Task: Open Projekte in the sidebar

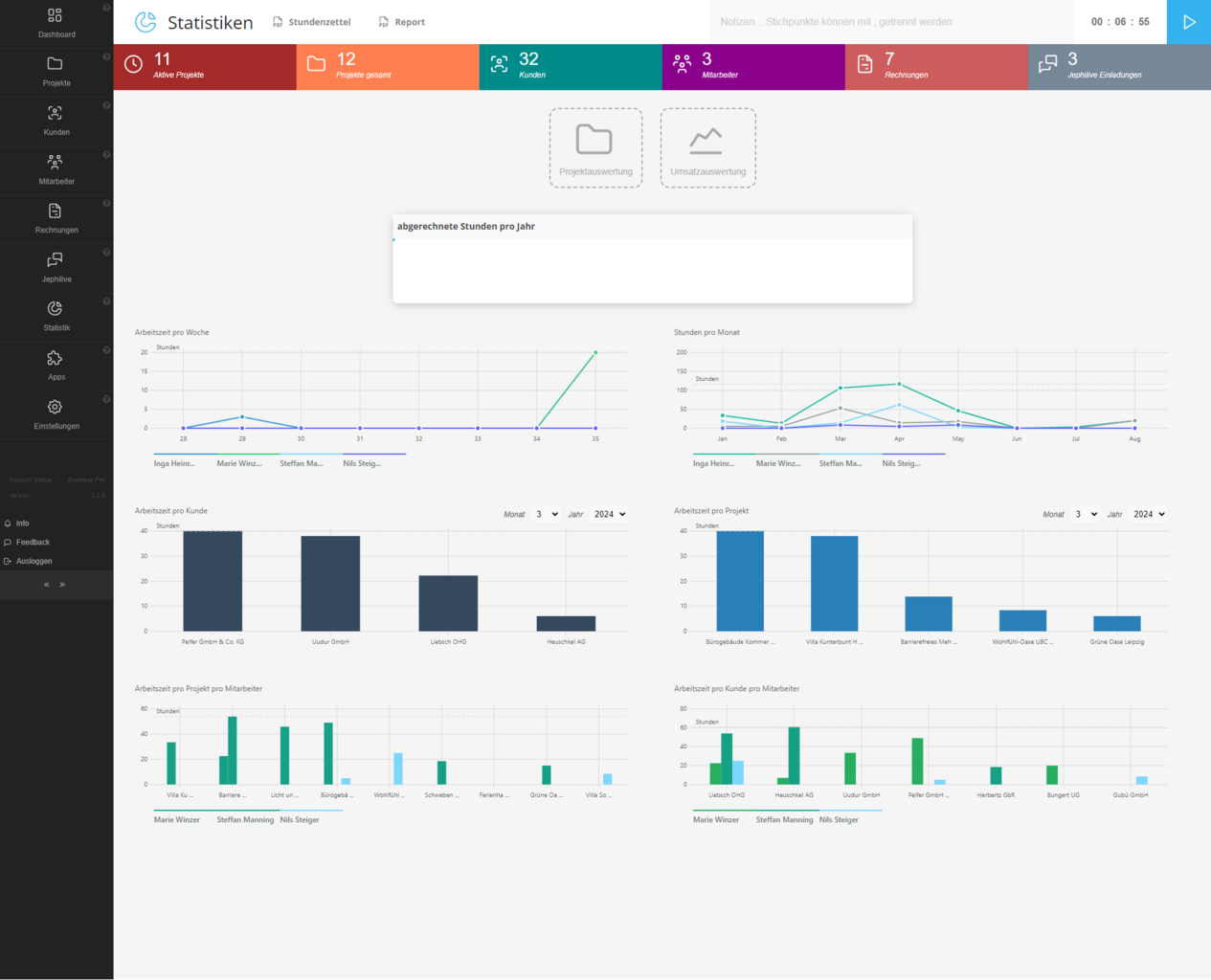Action: tap(56, 64)
